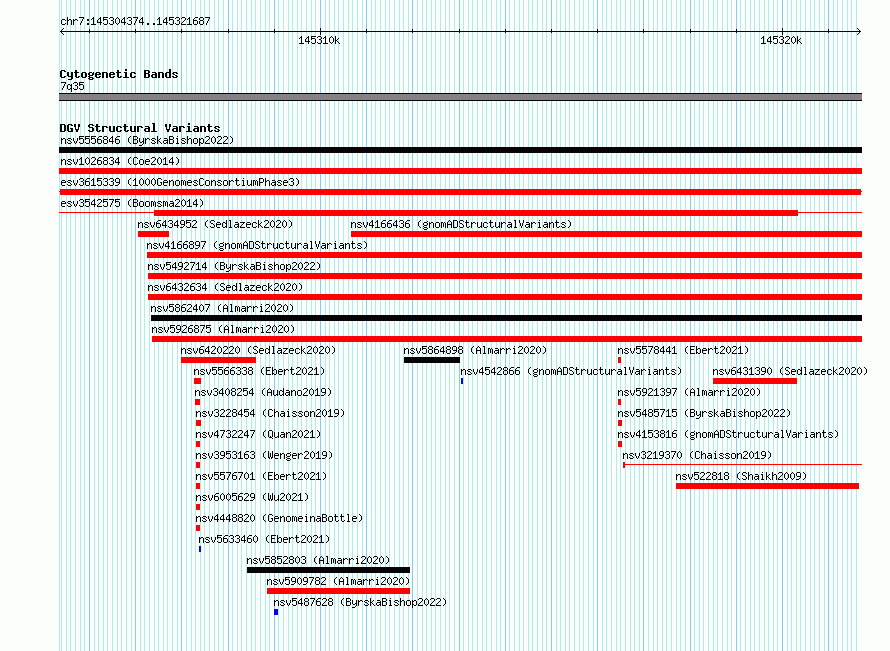Click the esv3542575 (Boomsma2014) label
890x651 pixels.
(132, 203)
